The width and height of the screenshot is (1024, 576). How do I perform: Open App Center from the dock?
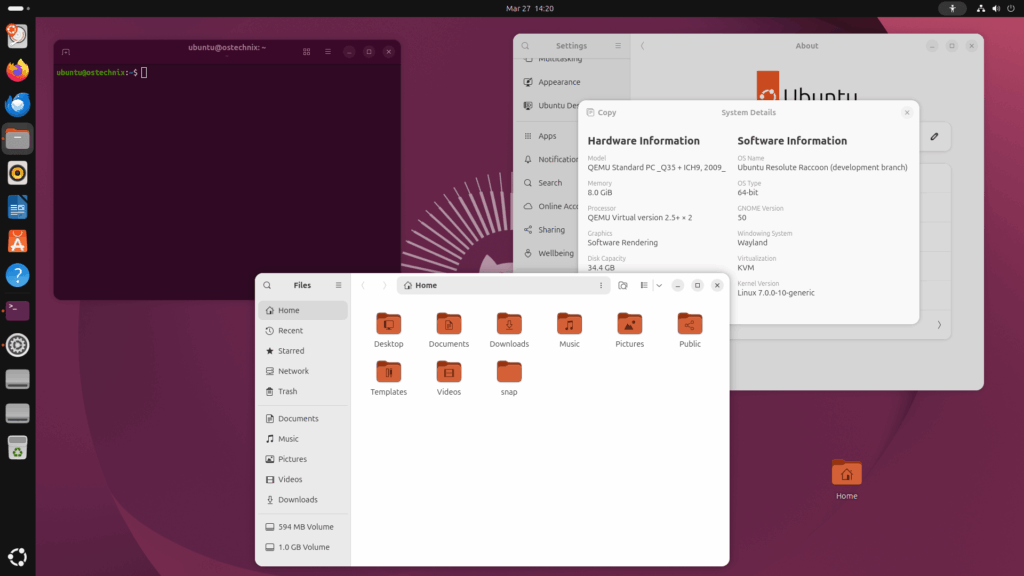18,242
